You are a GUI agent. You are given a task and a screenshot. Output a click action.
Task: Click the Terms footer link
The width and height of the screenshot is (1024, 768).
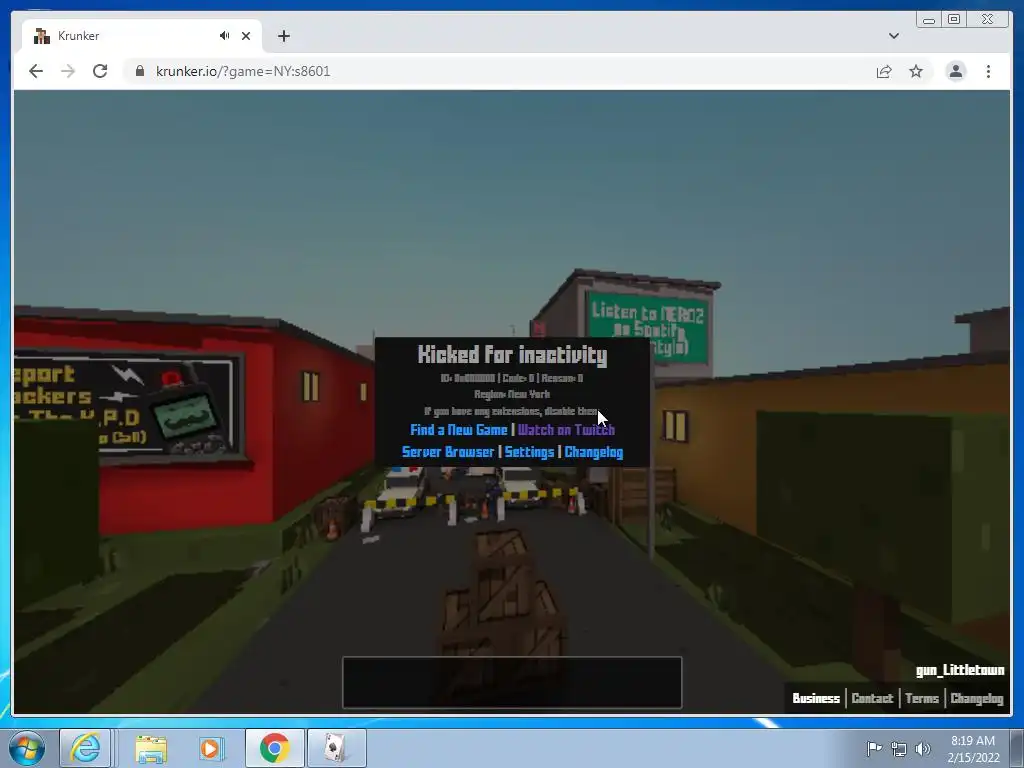point(921,698)
